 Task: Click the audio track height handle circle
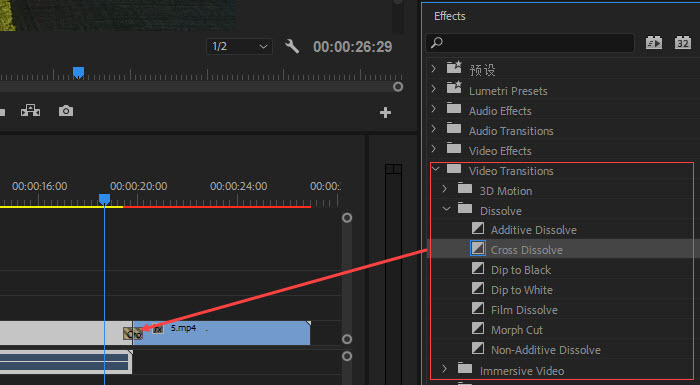tap(347, 356)
